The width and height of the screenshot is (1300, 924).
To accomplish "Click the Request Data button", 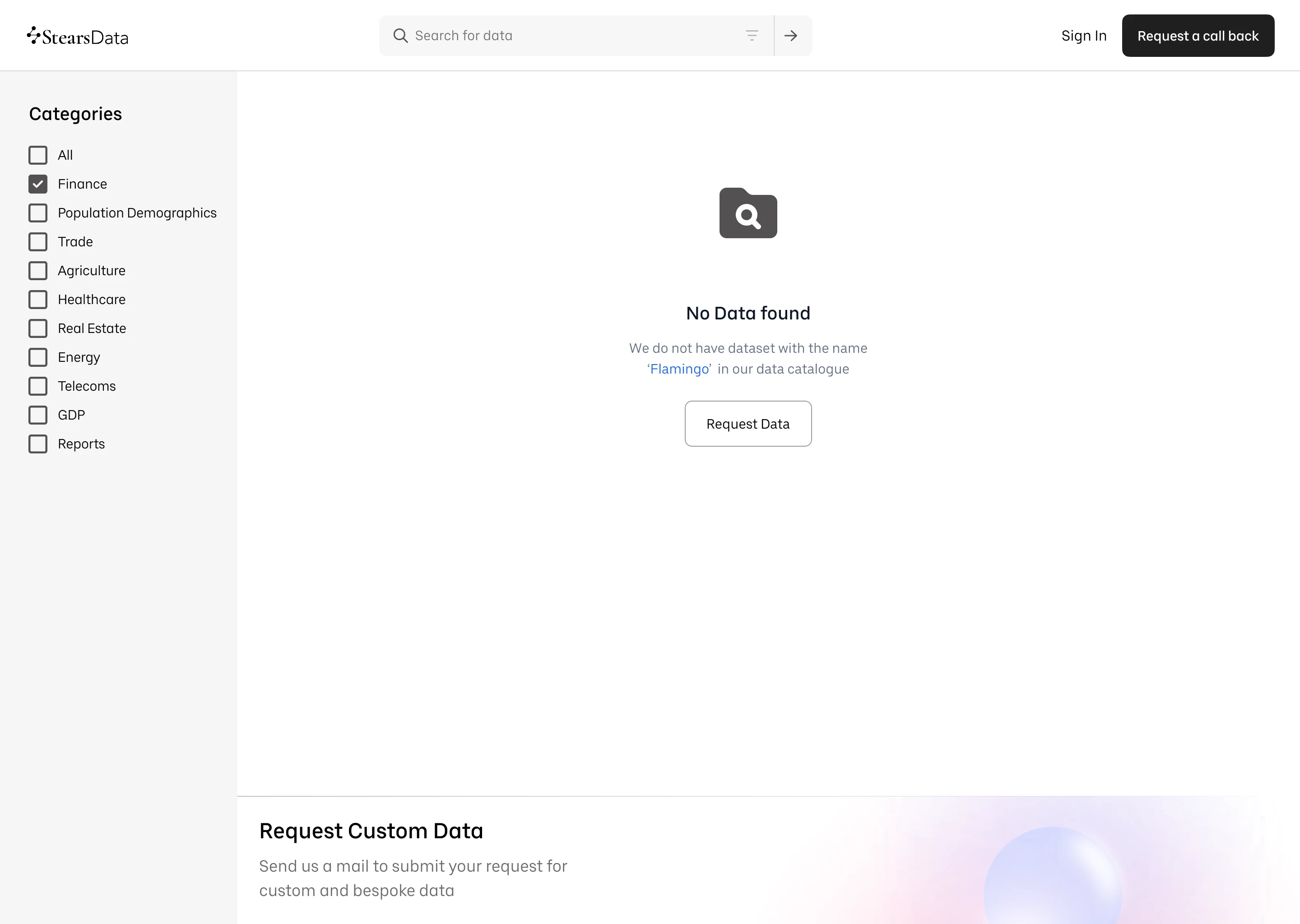I will pos(748,424).
